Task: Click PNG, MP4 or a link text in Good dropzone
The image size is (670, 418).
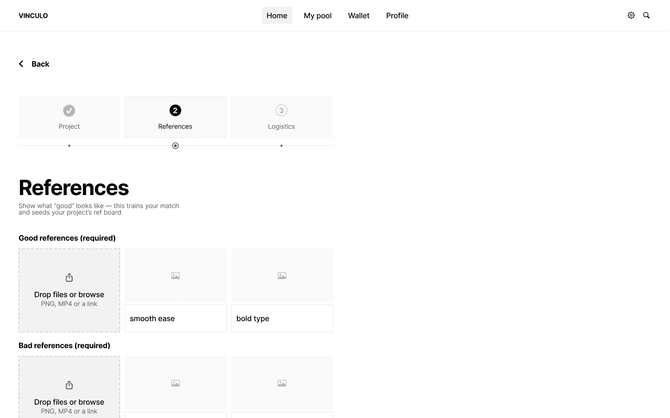Action: (x=69, y=304)
